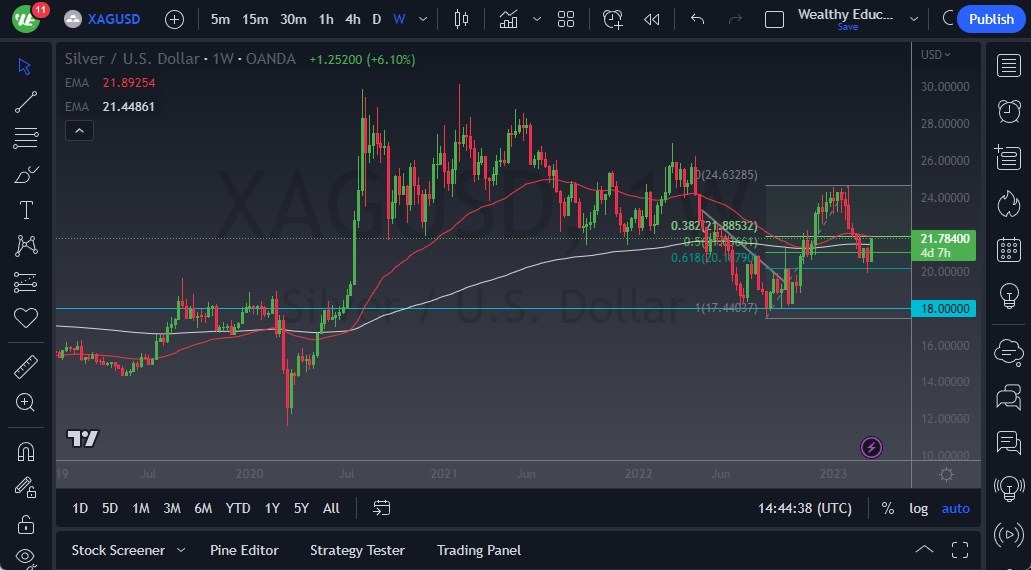This screenshot has height=570, width=1031.
Task: Set the date range to All
Action: pos(331,508)
